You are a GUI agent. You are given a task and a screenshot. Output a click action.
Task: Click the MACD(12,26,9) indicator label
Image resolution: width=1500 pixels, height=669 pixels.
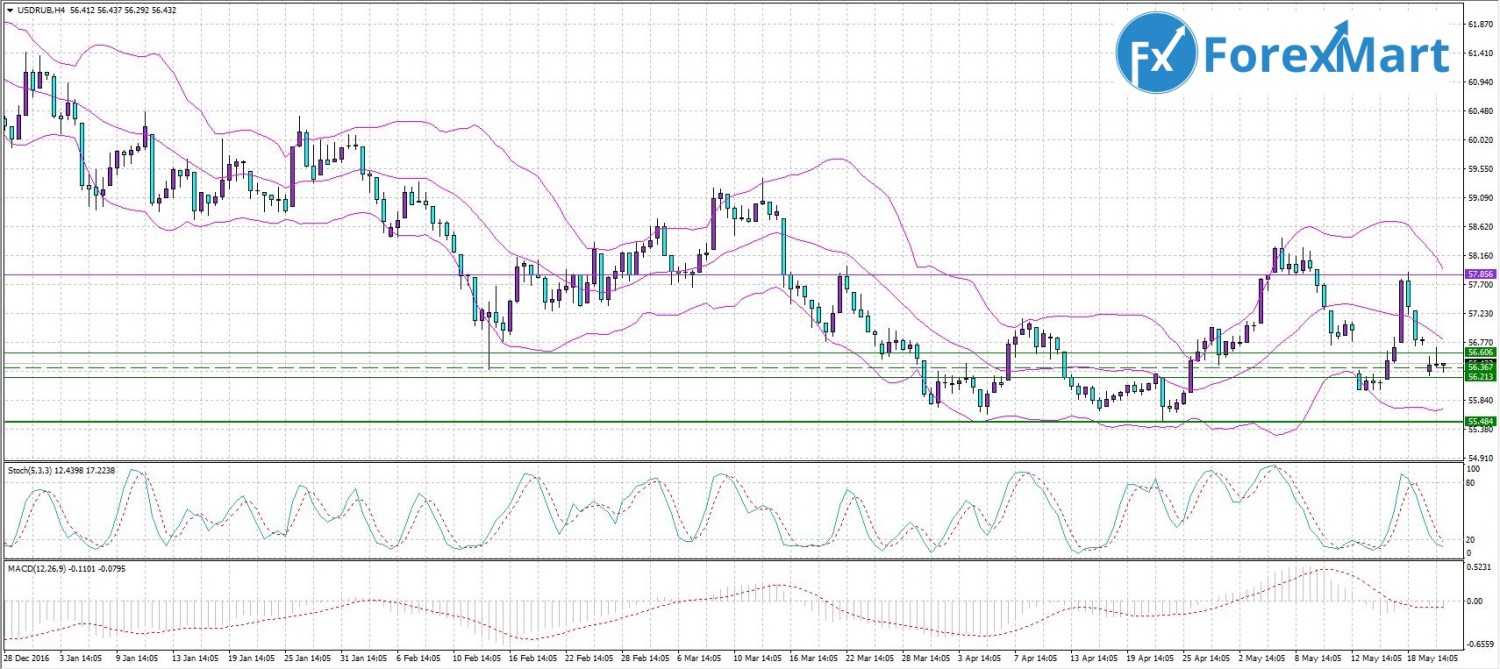(x=38, y=568)
